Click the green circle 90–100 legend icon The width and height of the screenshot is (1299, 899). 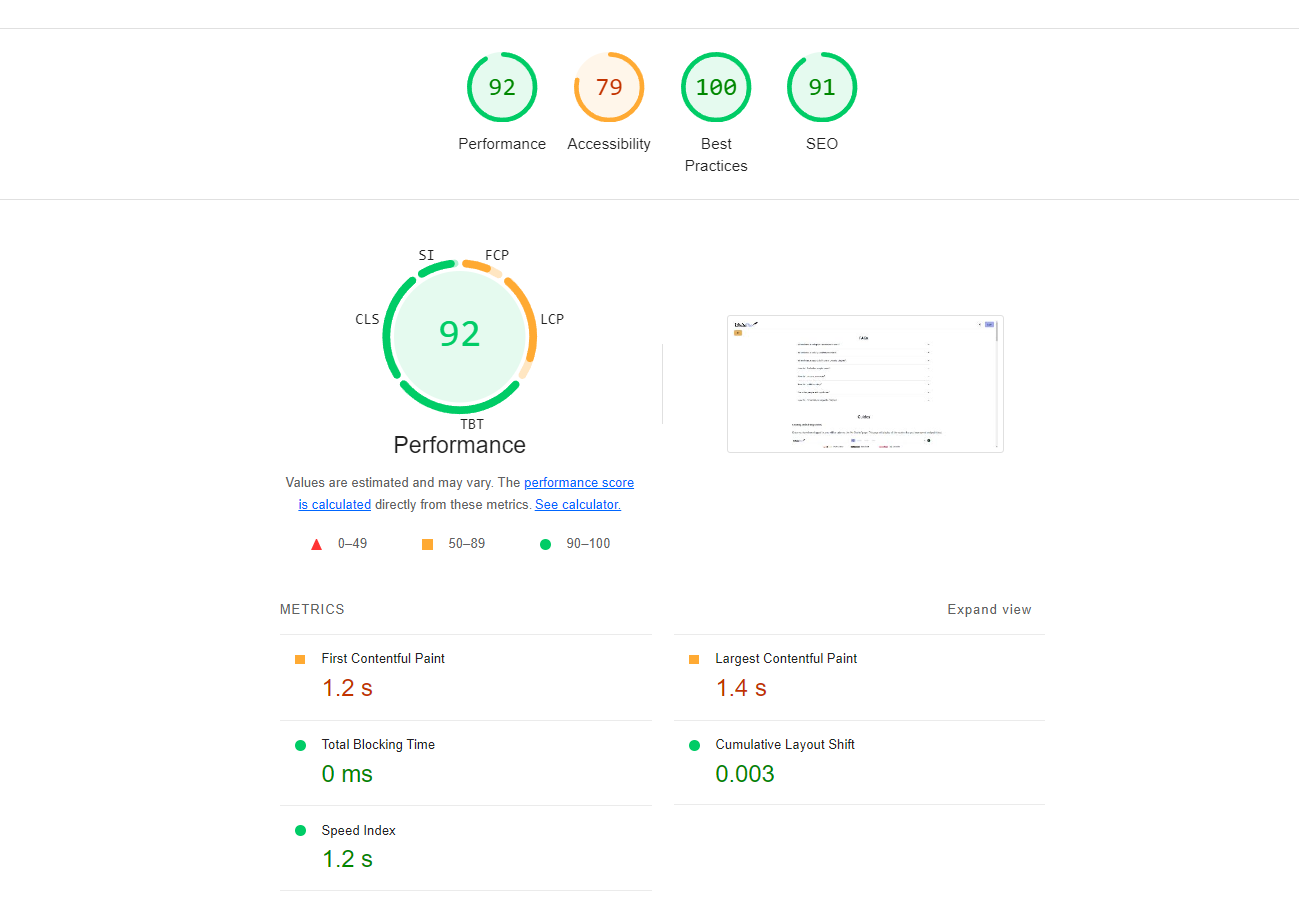click(x=545, y=544)
